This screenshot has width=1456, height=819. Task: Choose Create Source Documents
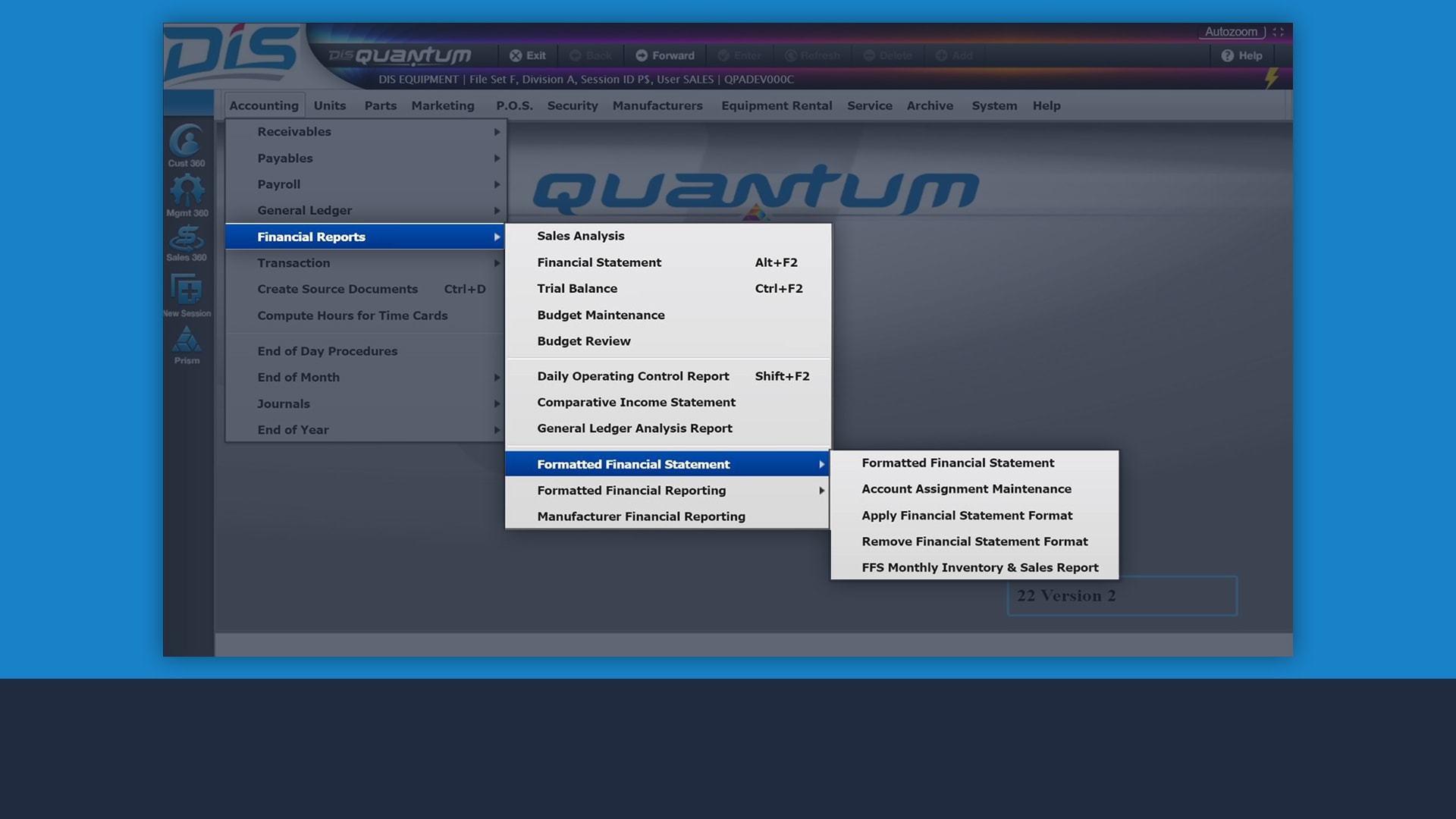click(x=366, y=289)
